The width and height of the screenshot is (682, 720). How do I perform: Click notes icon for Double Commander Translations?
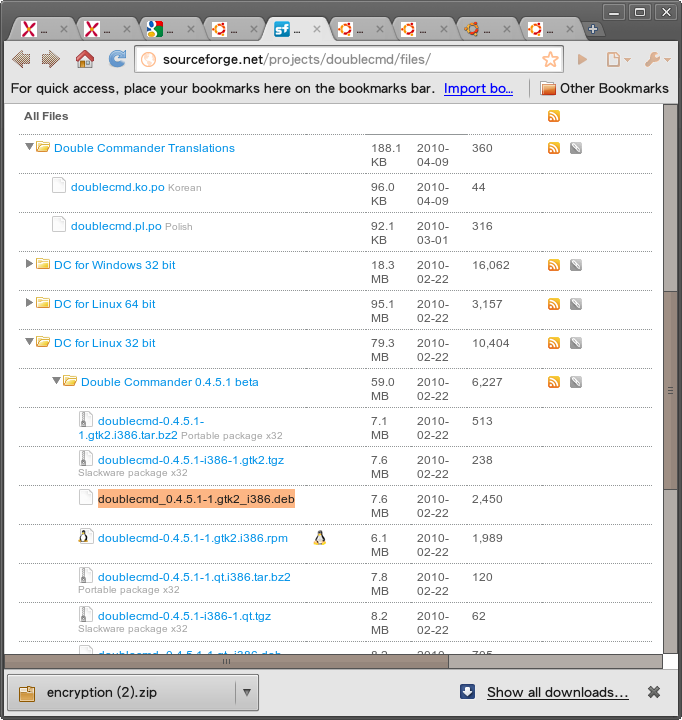tap(576, 148)
